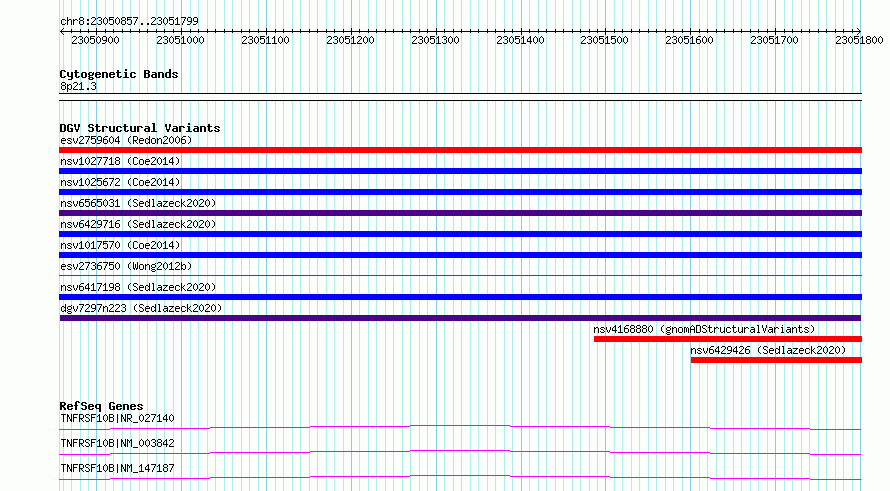Viewport: 890px width, 491px height.
Task: Open variant label esv2736750 (Wong2012b)
Action: pyautogui.click(x=126, y=266)
